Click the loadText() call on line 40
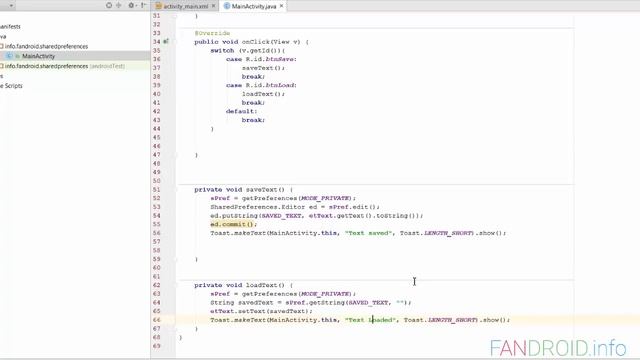640x360 pixels. (263, 94)
